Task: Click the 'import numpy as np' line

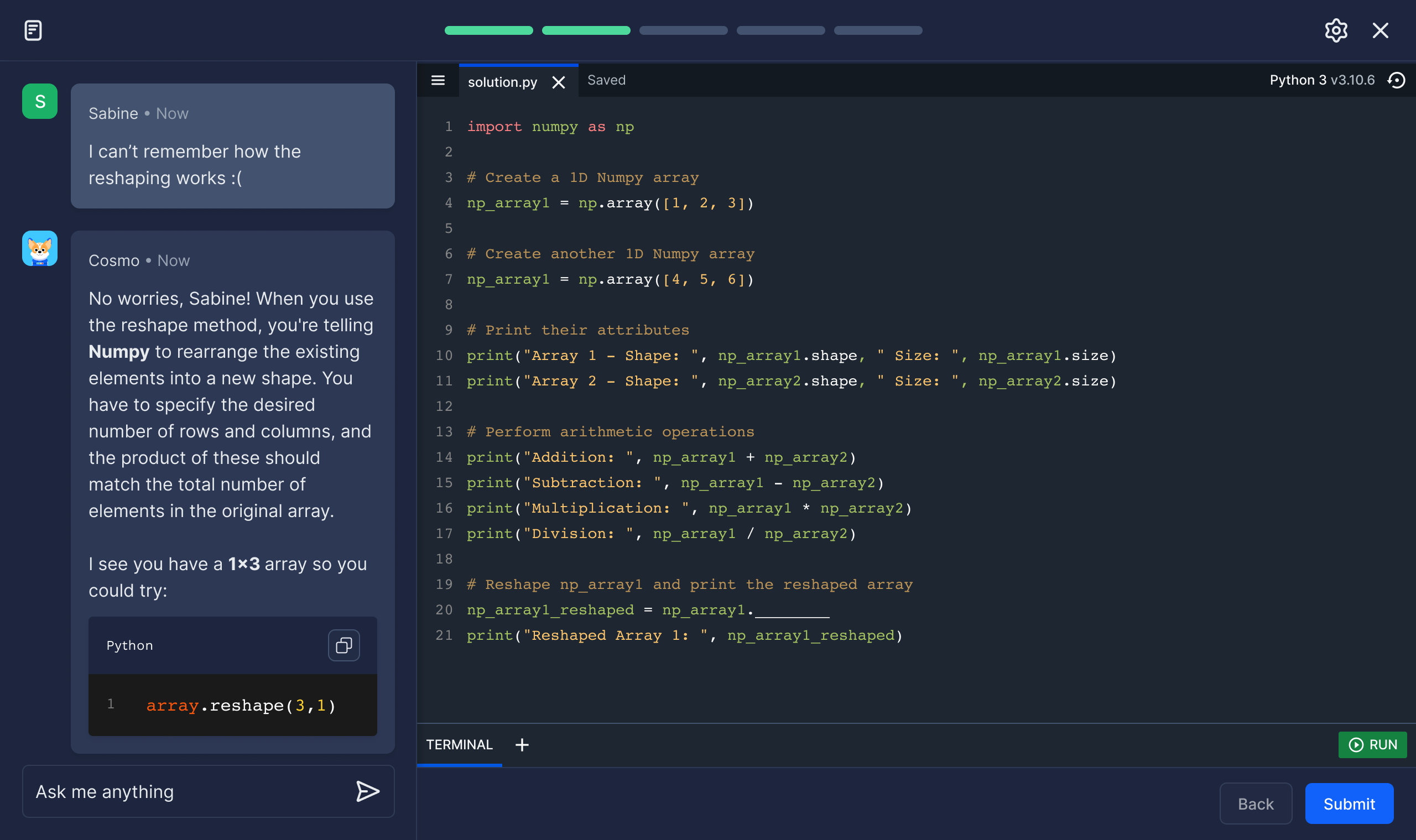Action: coord(550,127)
